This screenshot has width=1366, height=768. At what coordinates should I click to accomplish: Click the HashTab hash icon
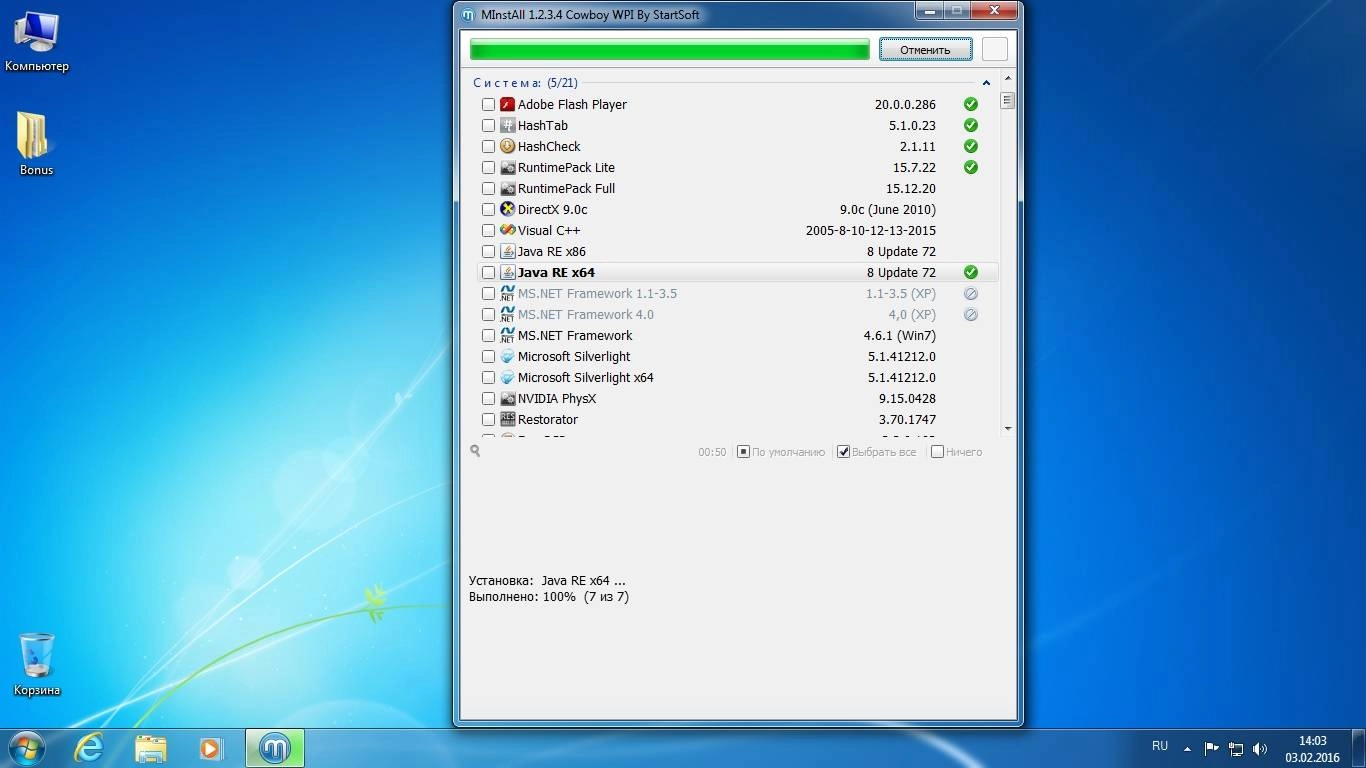pos(507,125)
